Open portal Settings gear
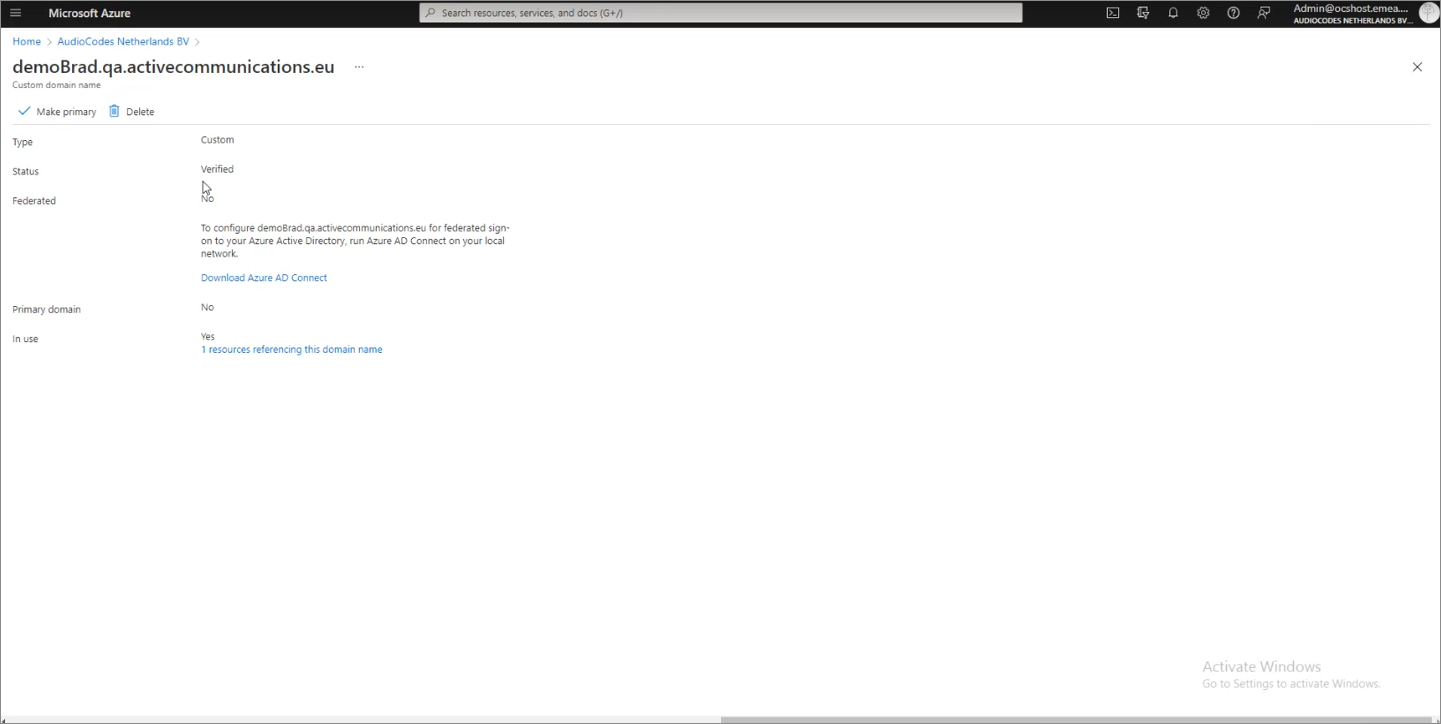1441x724 pixels. pyautogui.click(x=1203, y=13)
